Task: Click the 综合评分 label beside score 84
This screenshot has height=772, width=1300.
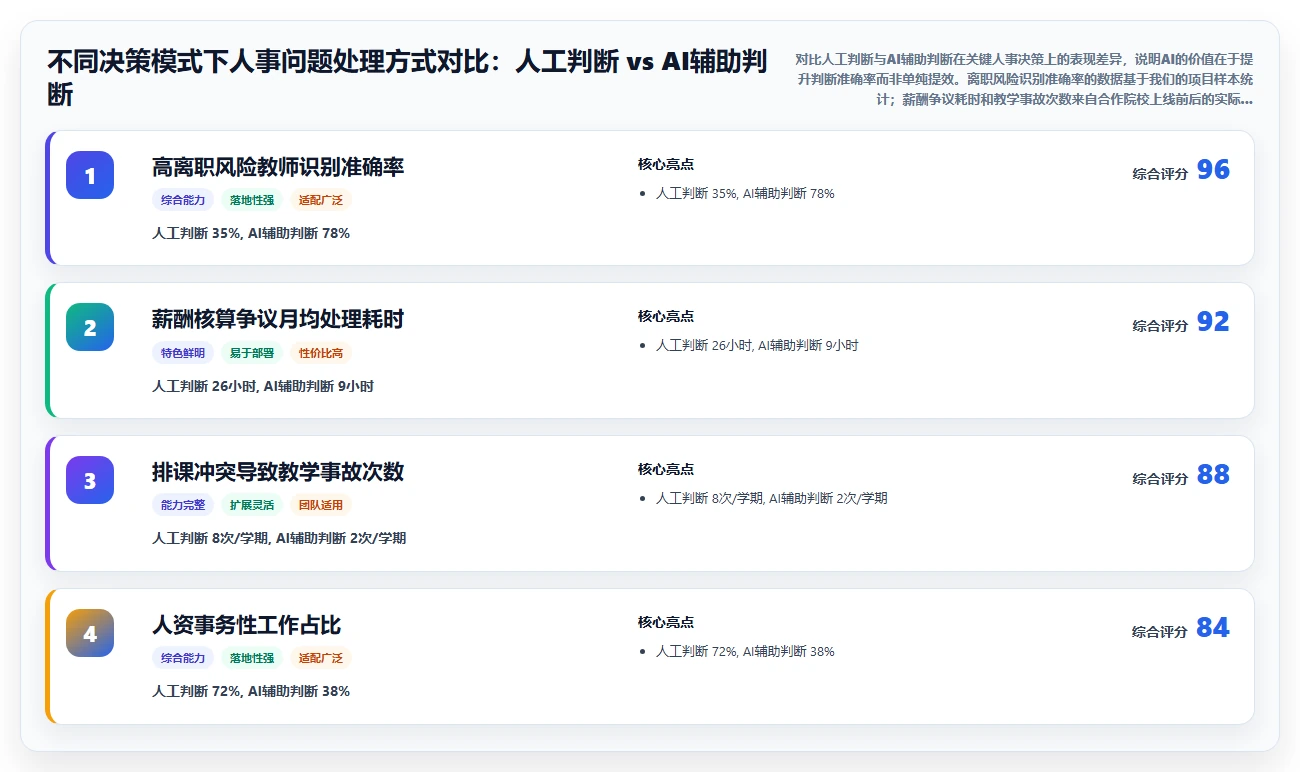Action: pos(1160,631)
